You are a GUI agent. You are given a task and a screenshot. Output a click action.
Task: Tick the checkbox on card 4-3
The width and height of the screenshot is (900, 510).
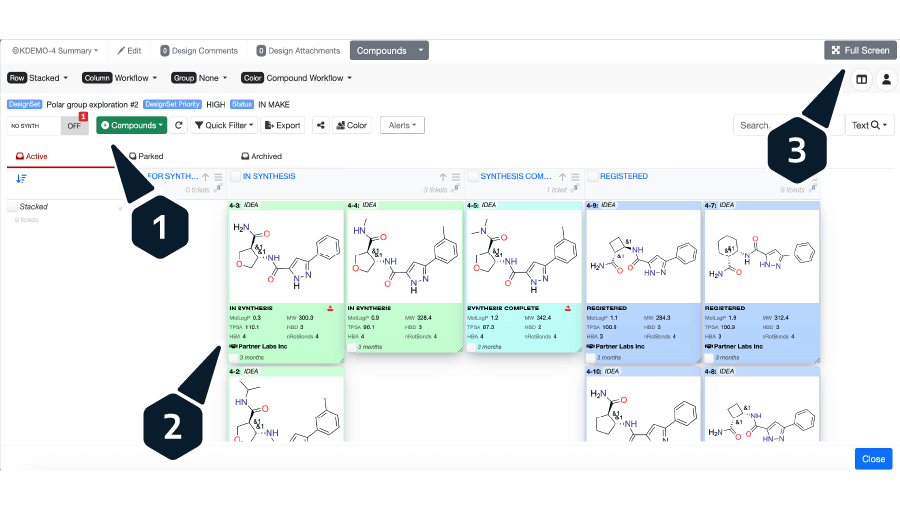click(x=233, y=357)
